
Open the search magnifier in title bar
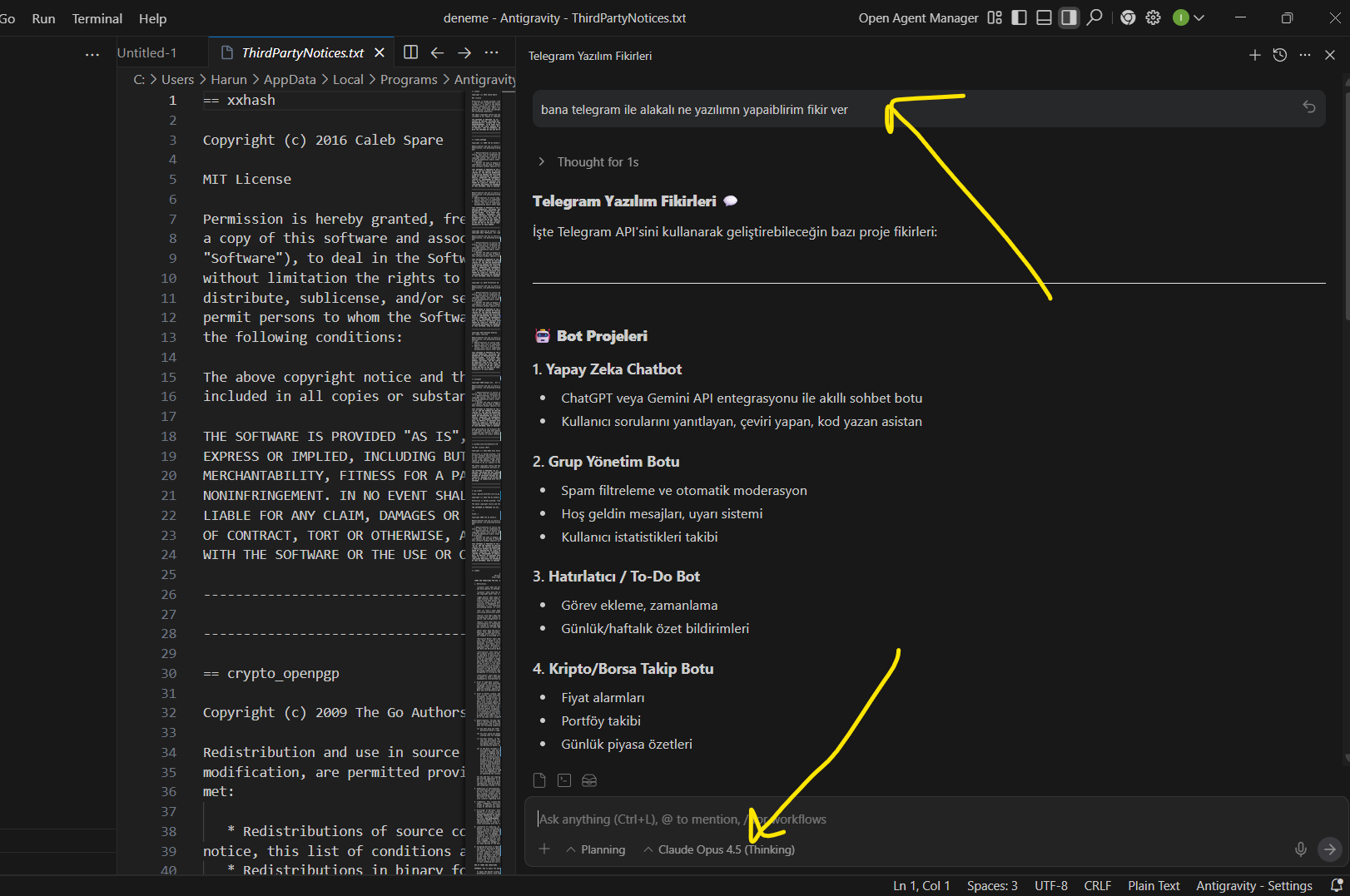(1095, 17)
